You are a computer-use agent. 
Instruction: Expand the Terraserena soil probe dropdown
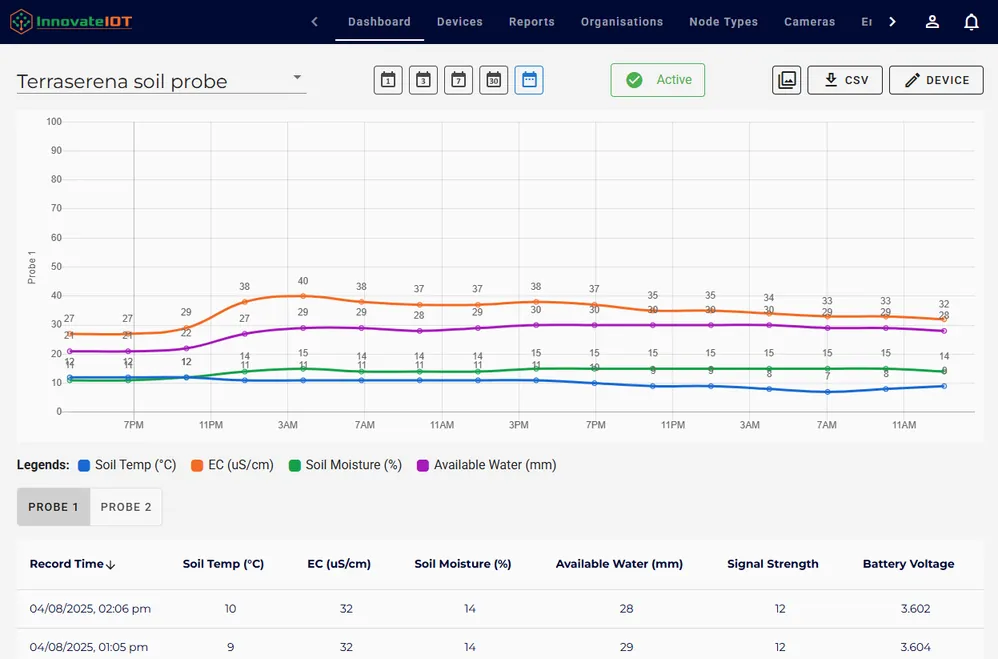(162, 81)
